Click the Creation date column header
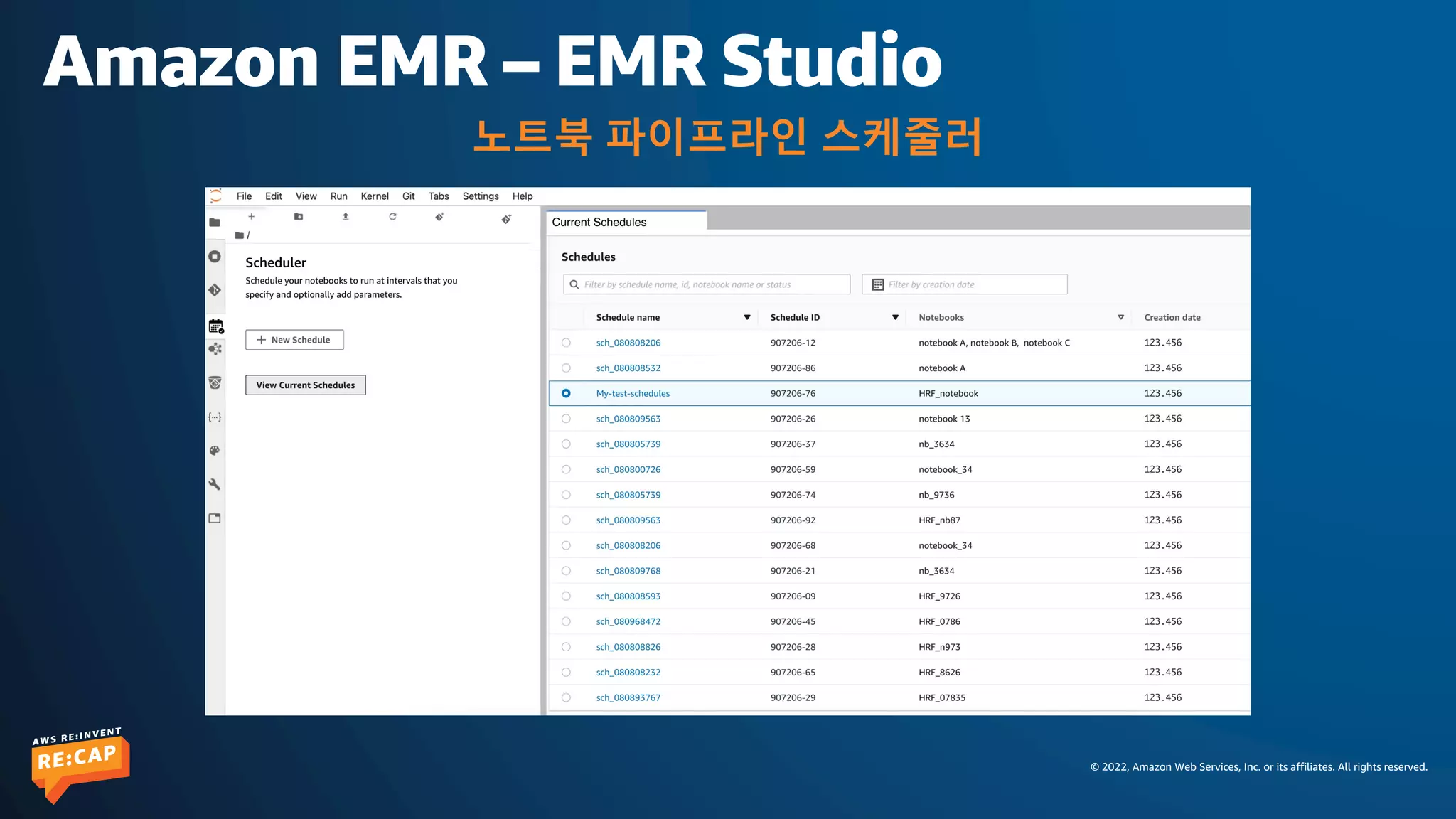This screenshot has width=1456, height=819. click(x=1172, y=318)
